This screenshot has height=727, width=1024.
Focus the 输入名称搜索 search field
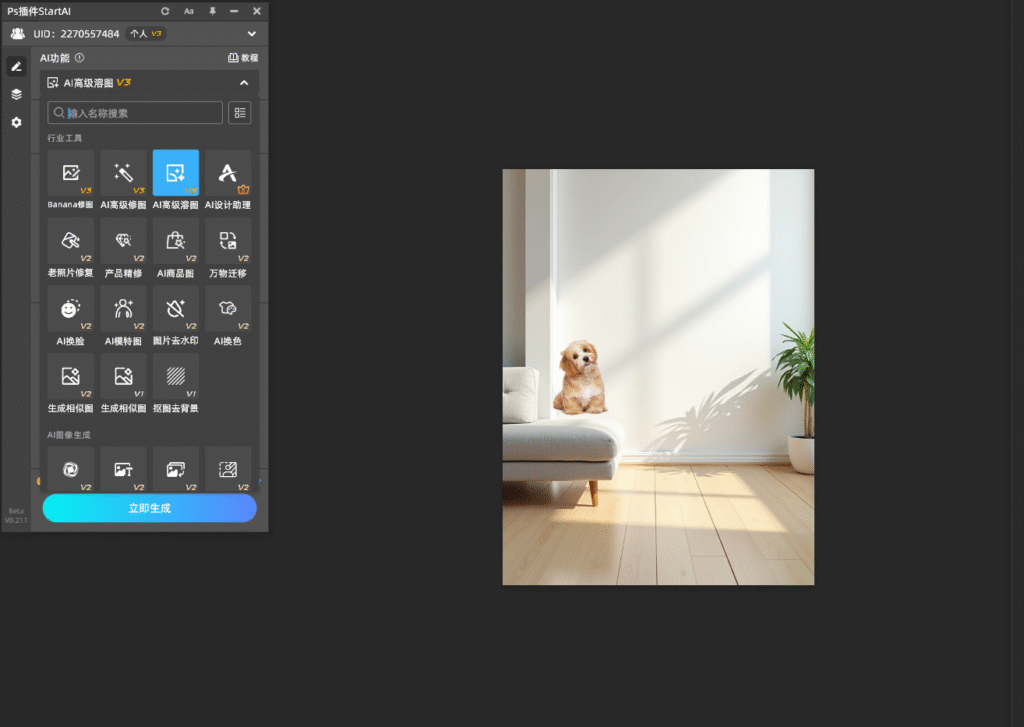point(140,113)
